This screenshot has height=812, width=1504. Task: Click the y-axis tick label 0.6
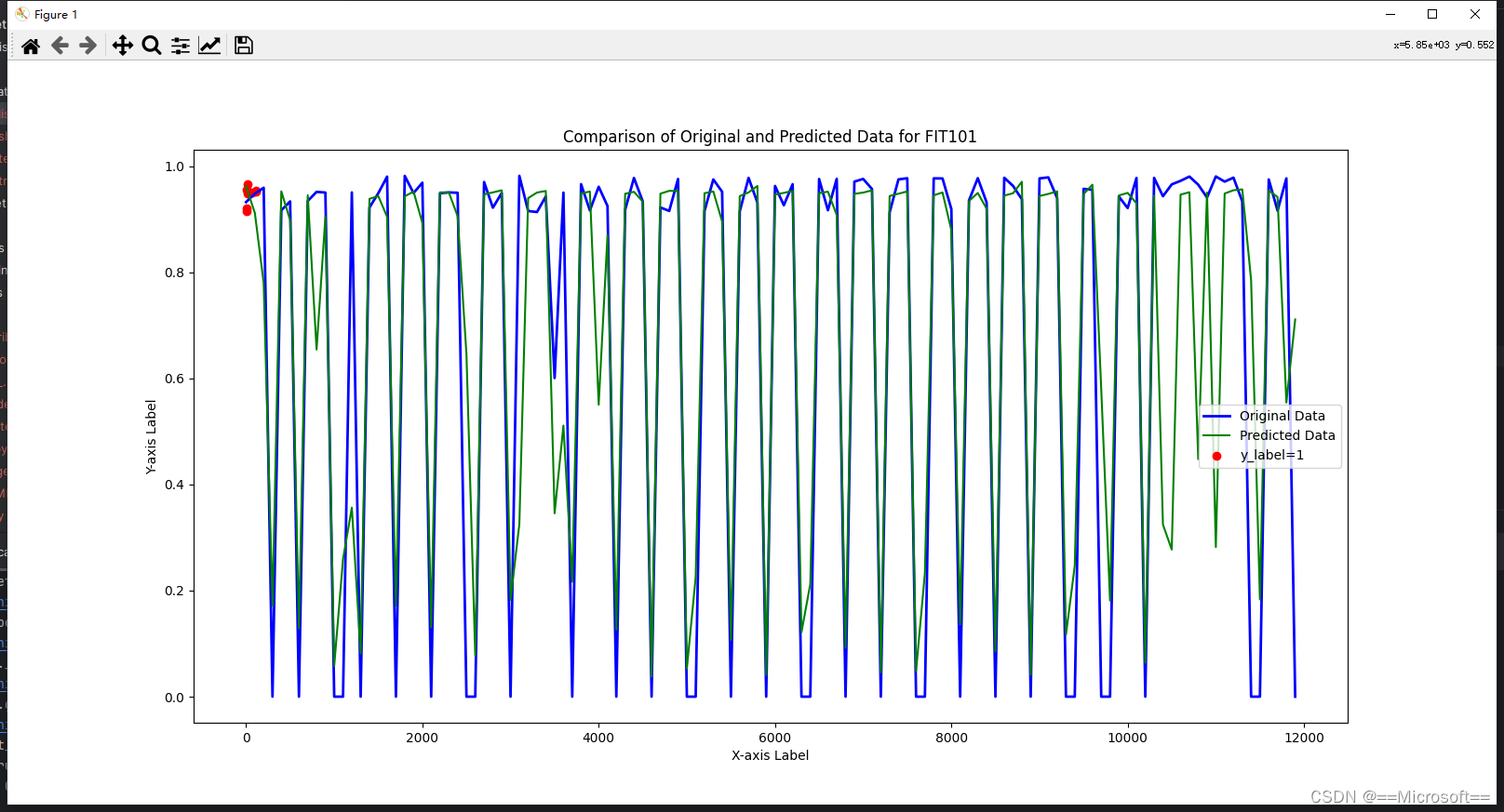(175, 379)
